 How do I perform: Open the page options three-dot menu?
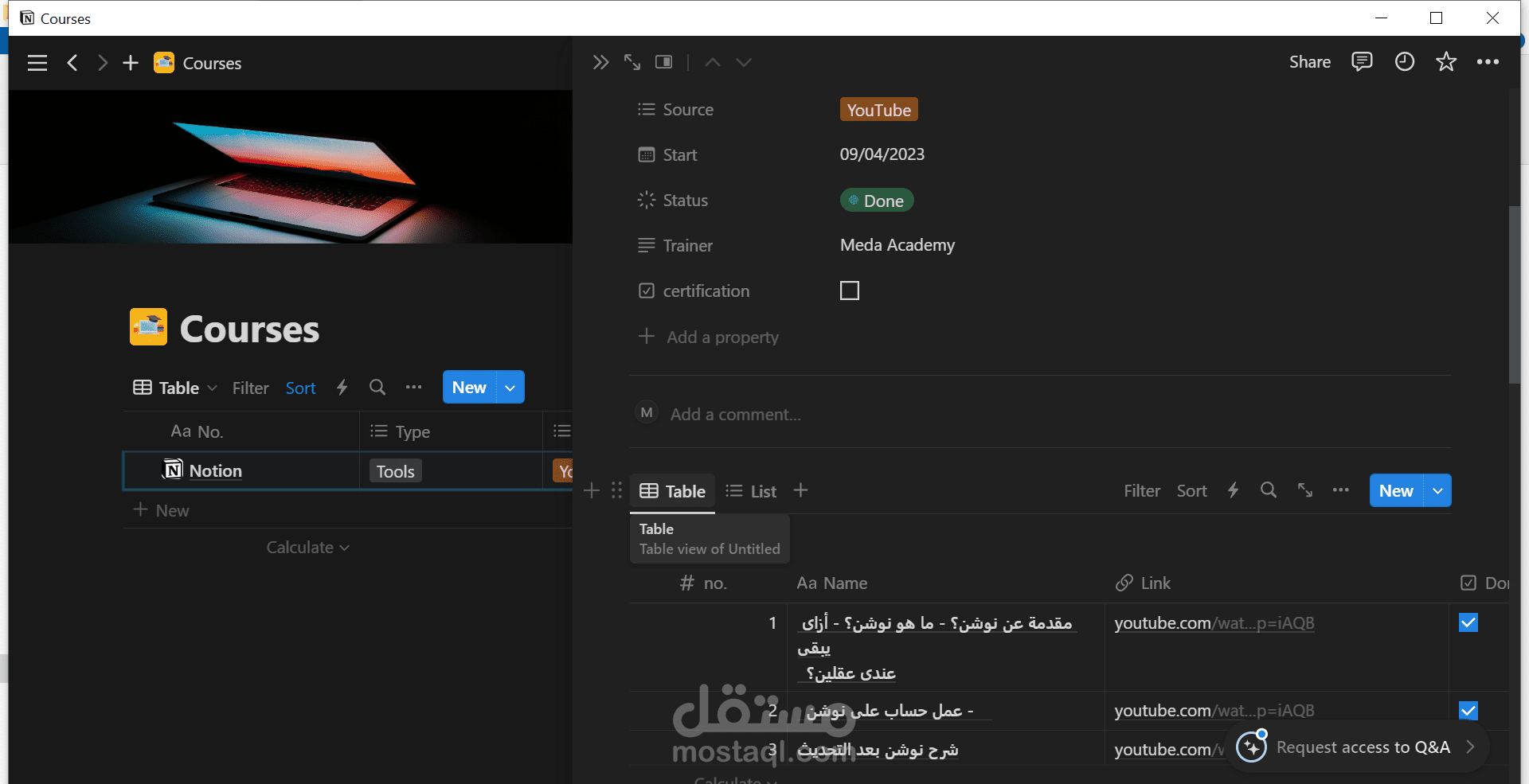coord(1488,61)
